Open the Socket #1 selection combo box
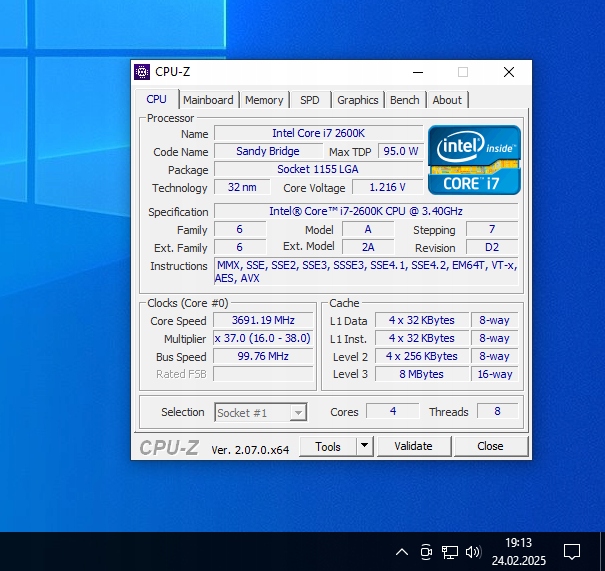 [261, 412]
